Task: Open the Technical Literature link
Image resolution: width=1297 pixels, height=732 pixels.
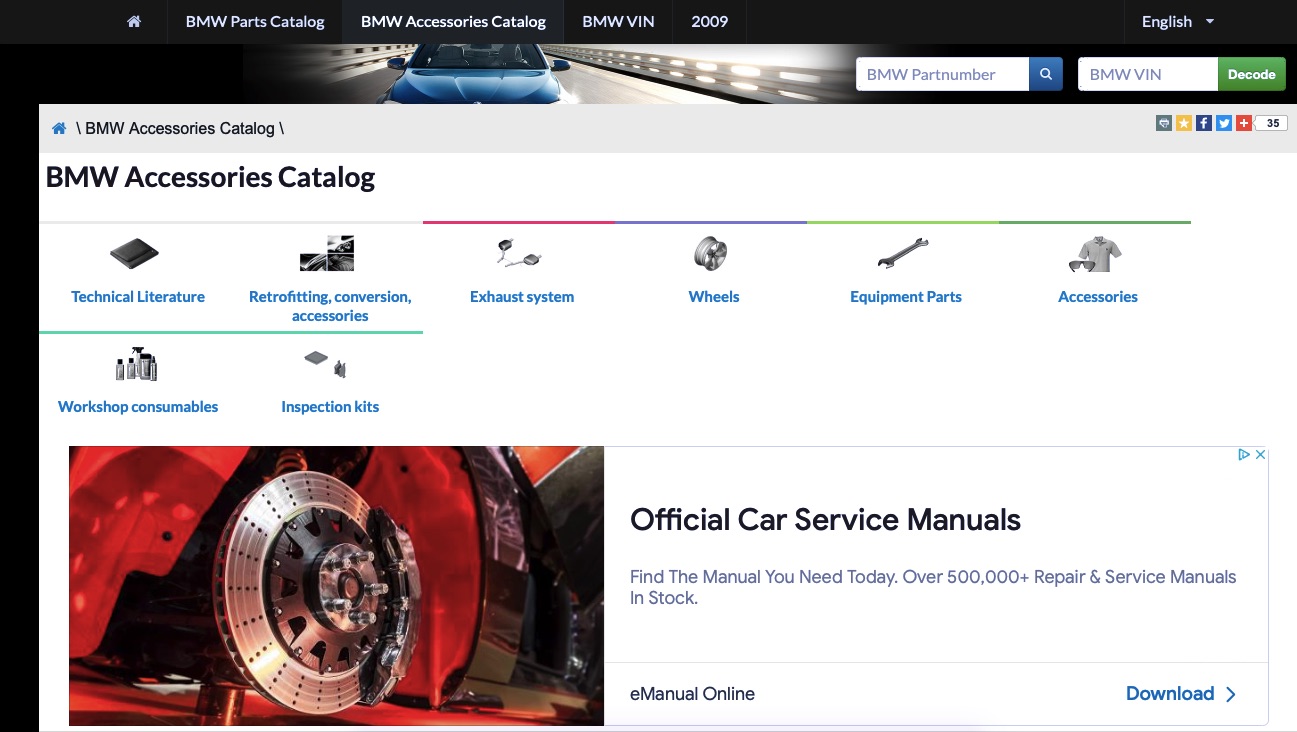Action: [138, 297]
